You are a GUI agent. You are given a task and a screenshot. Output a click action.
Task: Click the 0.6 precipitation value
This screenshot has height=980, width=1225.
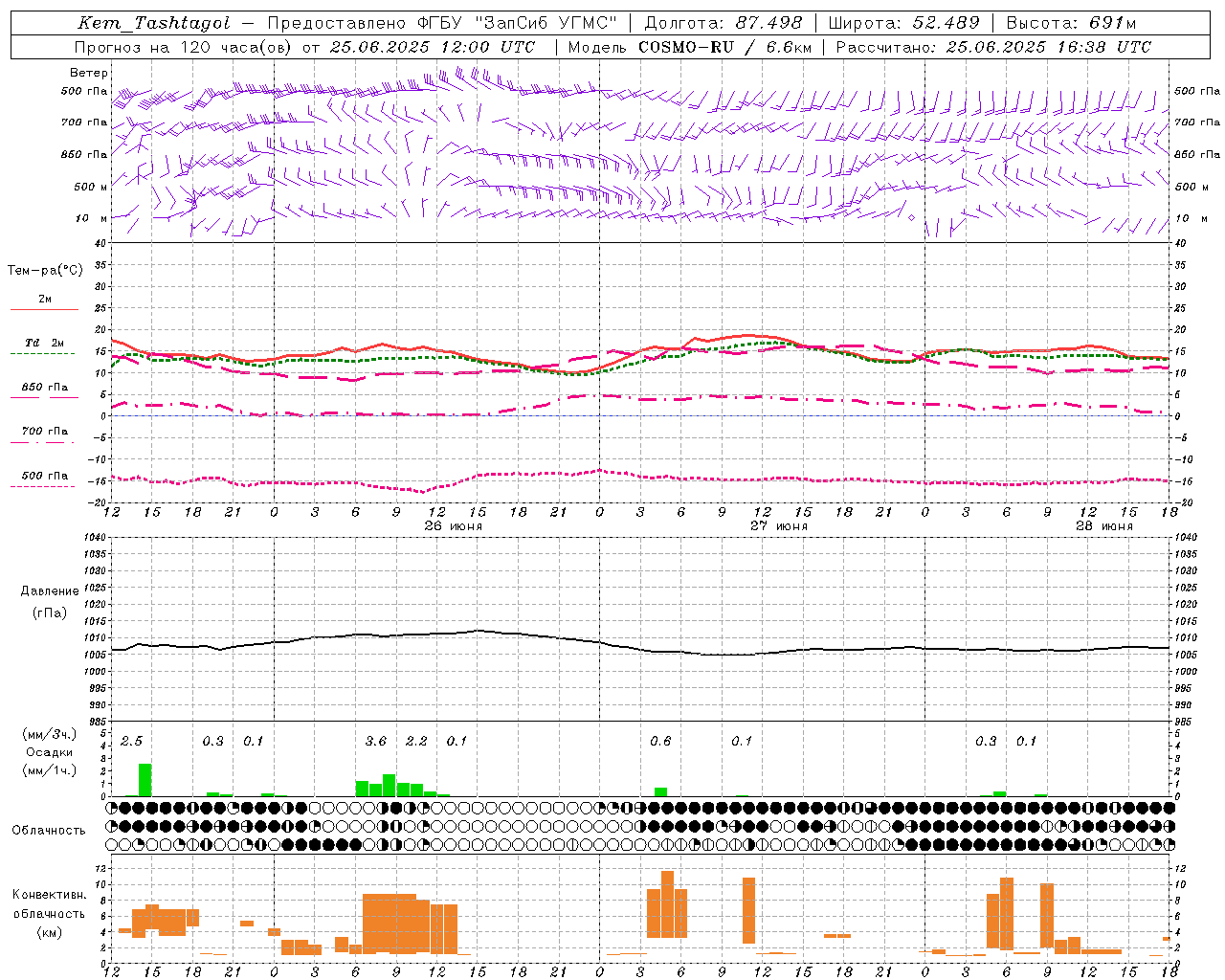coord(660,742)
